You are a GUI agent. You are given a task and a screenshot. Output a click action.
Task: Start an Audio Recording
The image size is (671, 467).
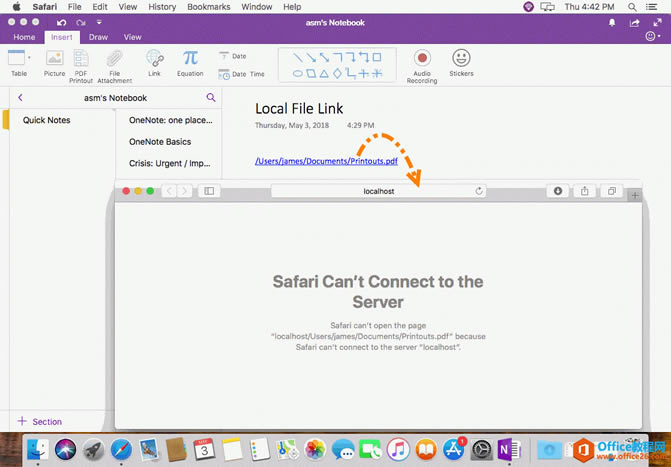coord(422,66)
